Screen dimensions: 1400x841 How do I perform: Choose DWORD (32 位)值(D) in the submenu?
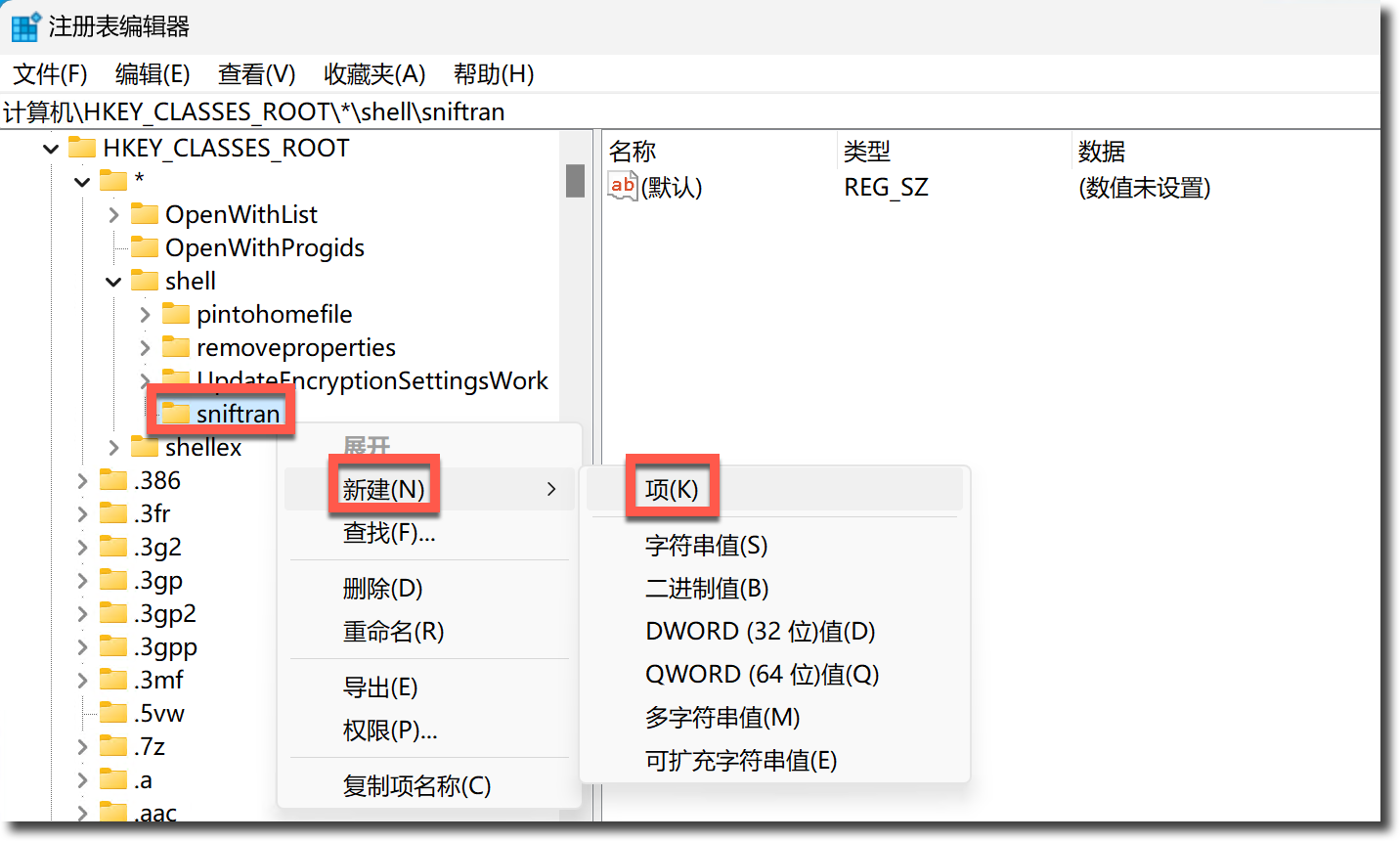[760, 632]
